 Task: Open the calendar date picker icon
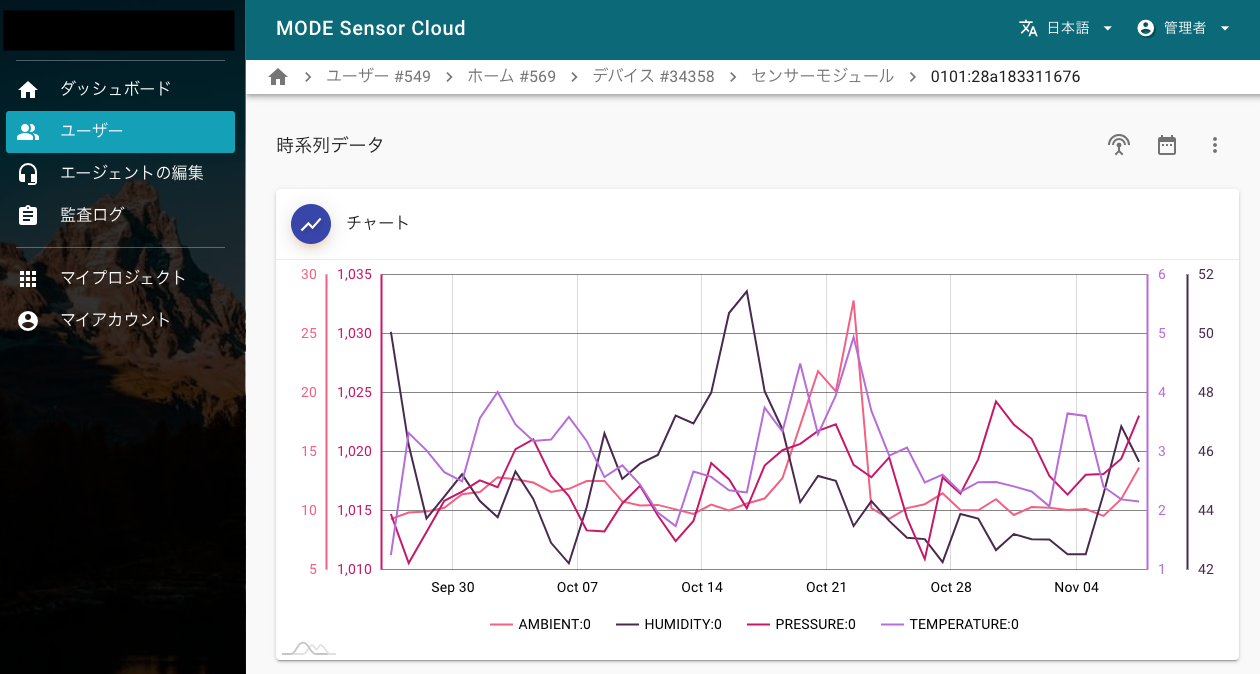click(1167, 145)
